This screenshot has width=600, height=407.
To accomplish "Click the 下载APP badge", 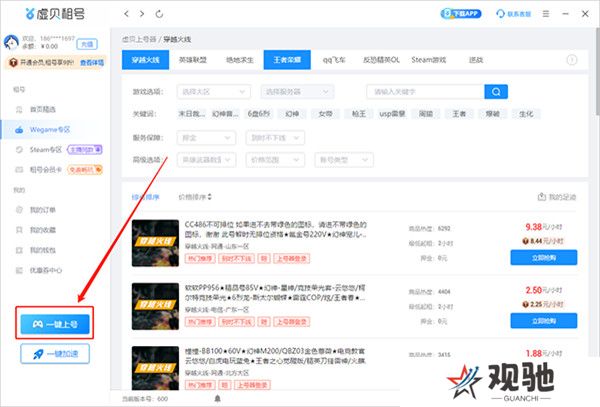I will click(461, 14).
